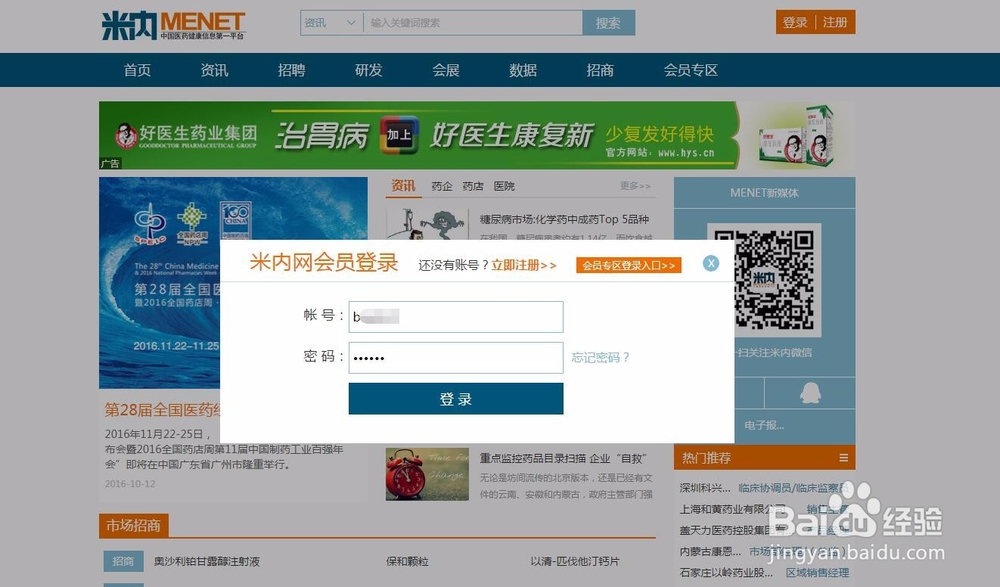Viewport: 1000px width, 587px height.
Task: Click 注册 at the top right
Action: tap(833, 21)
